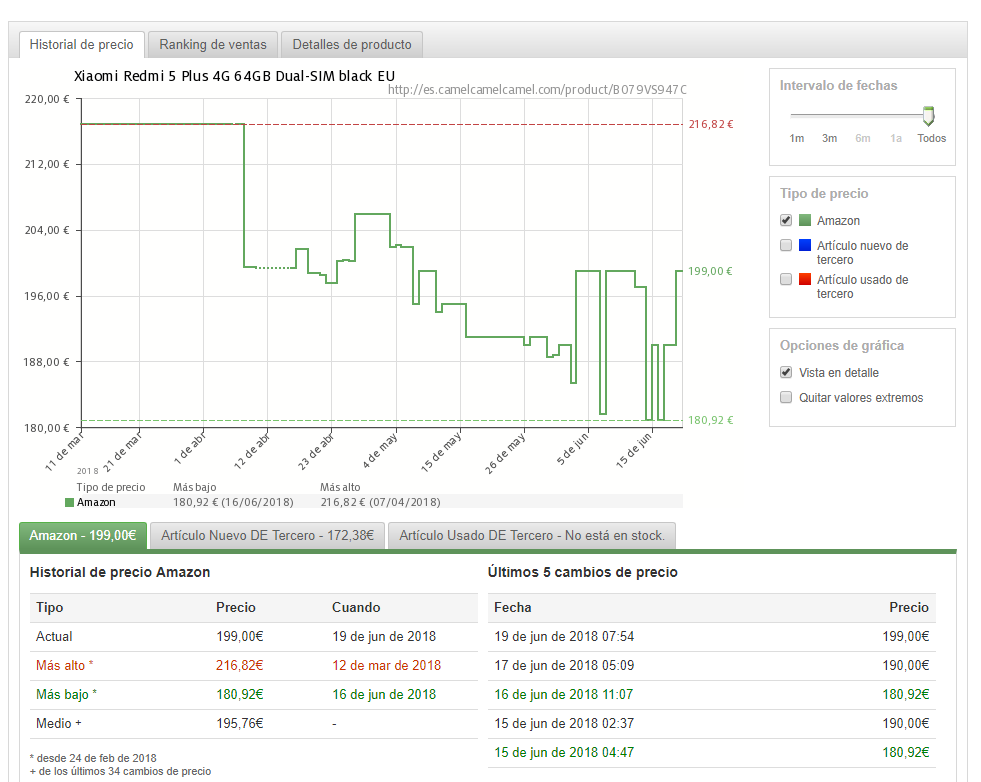This screenshot has width=981, height=782.
Task: Click the green Amazon color swatch
Action: click(805, 220)
